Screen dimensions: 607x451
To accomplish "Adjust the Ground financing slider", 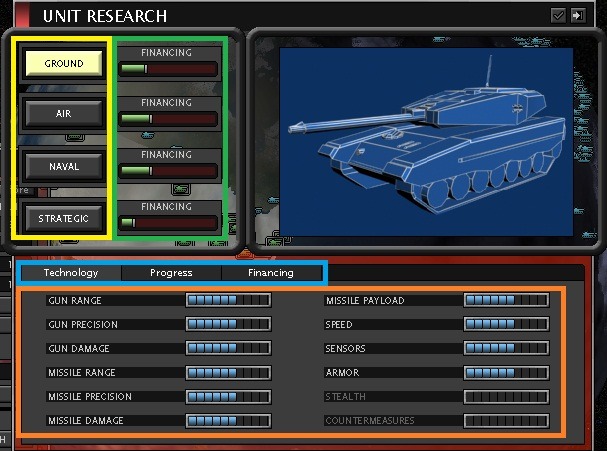I will (x=168, y=69).
